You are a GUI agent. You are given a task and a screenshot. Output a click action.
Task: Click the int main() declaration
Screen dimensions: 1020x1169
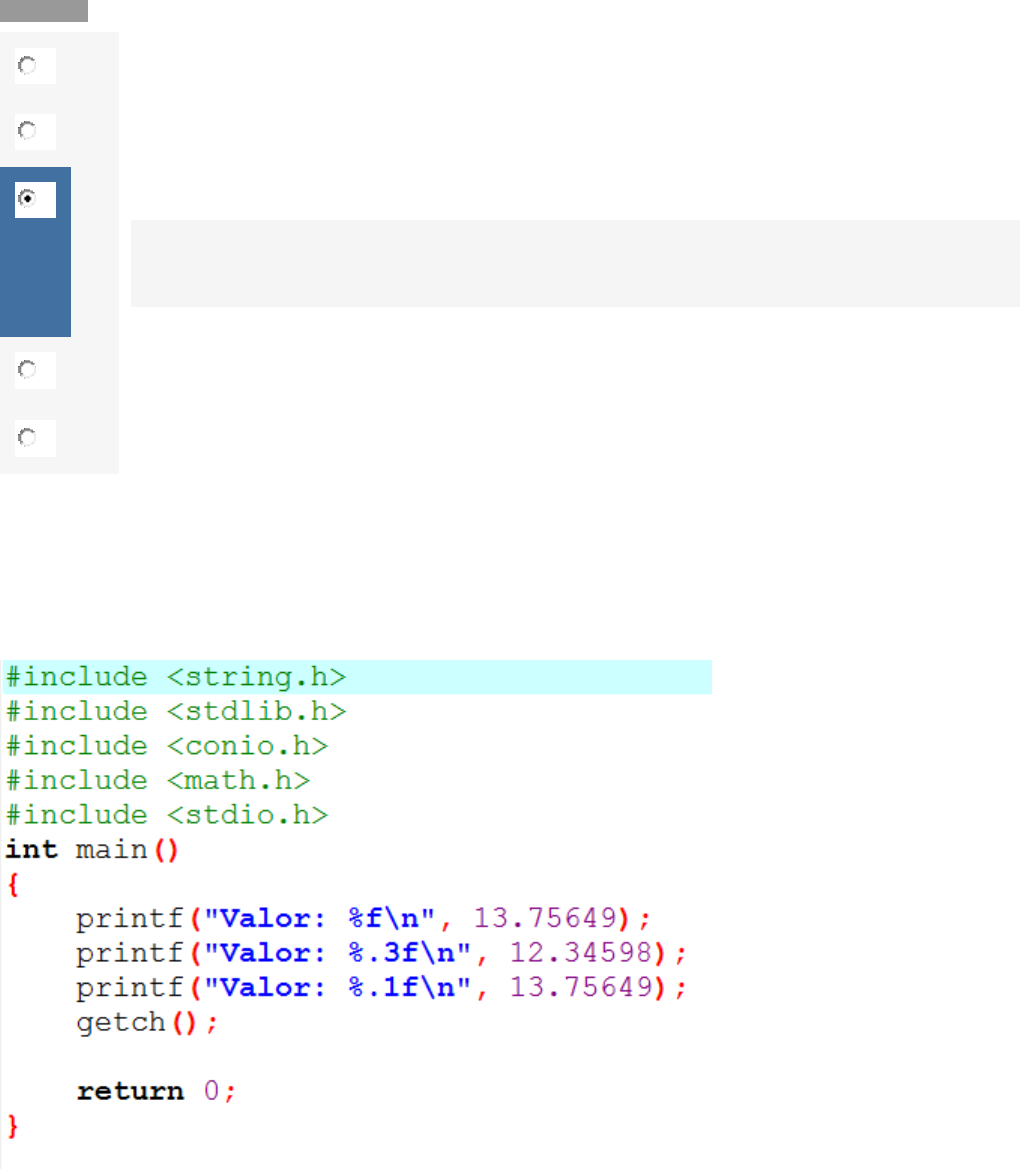pyautogui.click(x=91, y=850)
